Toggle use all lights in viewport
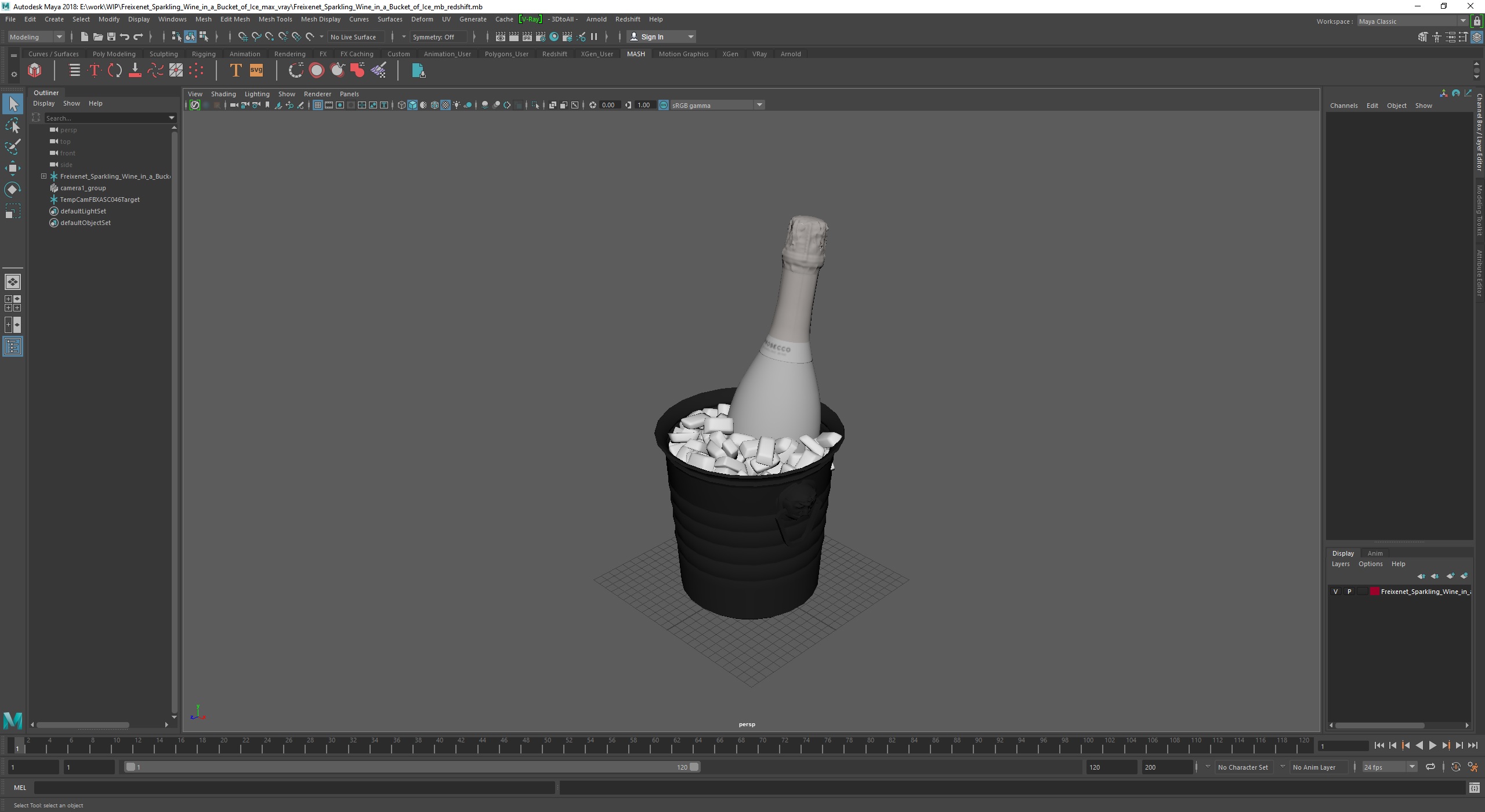This screenshot has width=1485, height=812. [457, 105]
